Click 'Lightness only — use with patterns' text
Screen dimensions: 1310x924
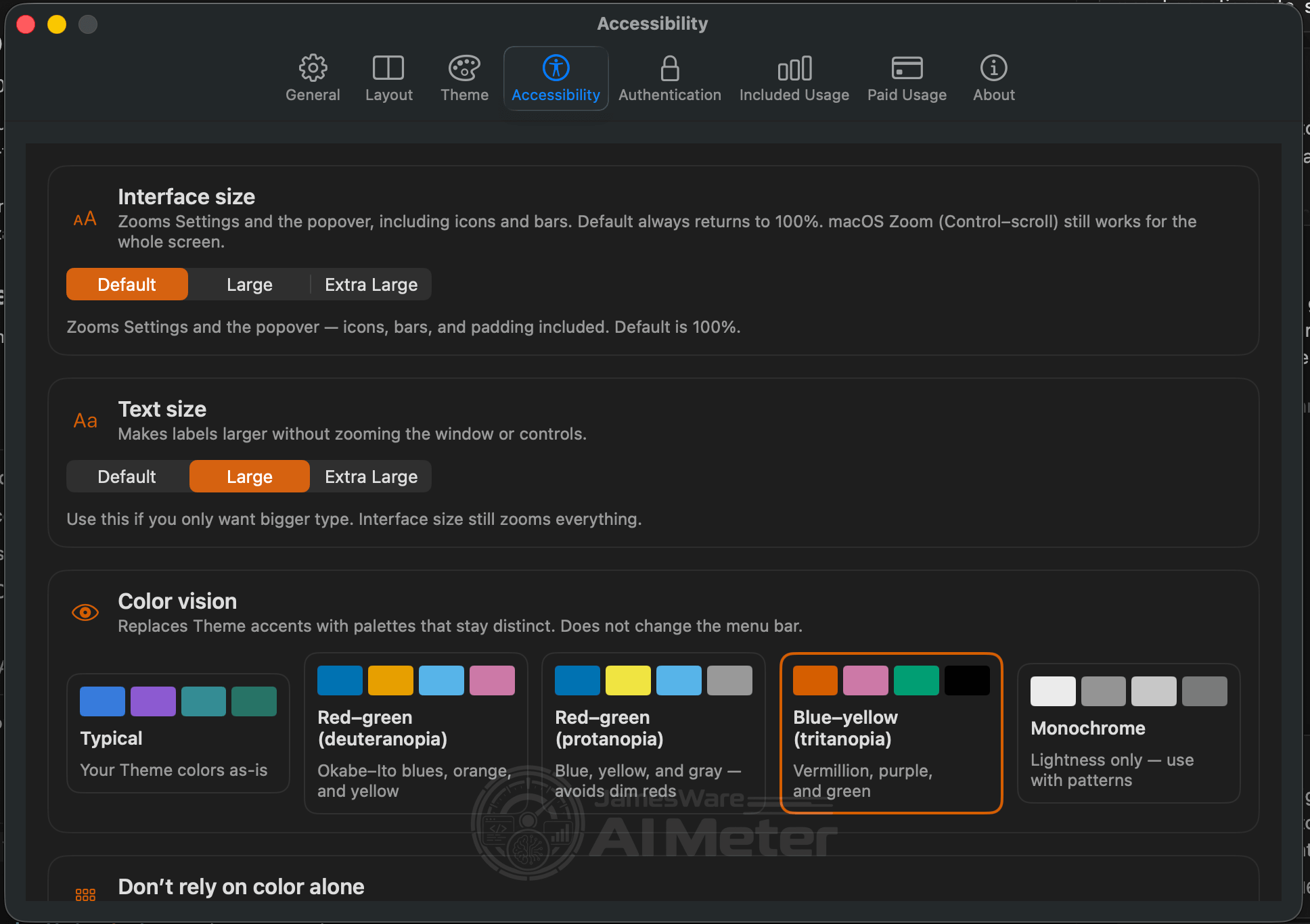[x=1112, y=770]
